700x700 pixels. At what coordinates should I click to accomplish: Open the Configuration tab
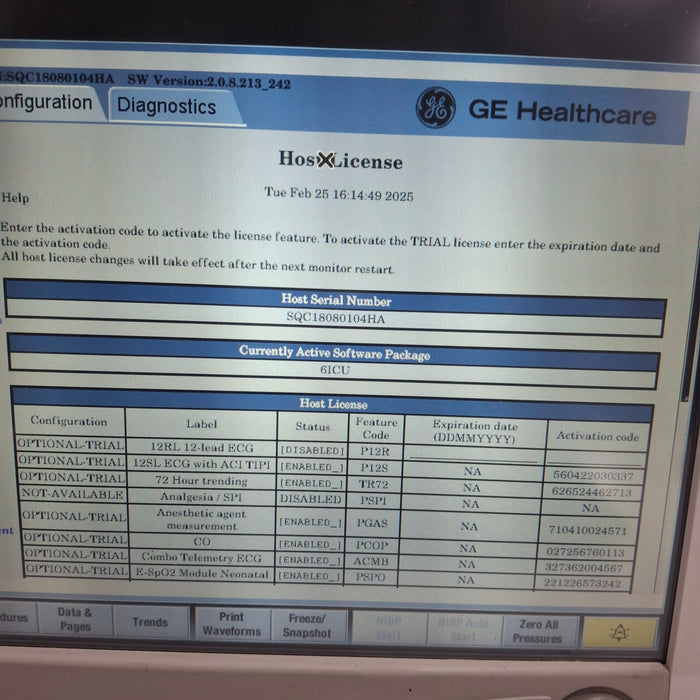click(x=45, y=103)
